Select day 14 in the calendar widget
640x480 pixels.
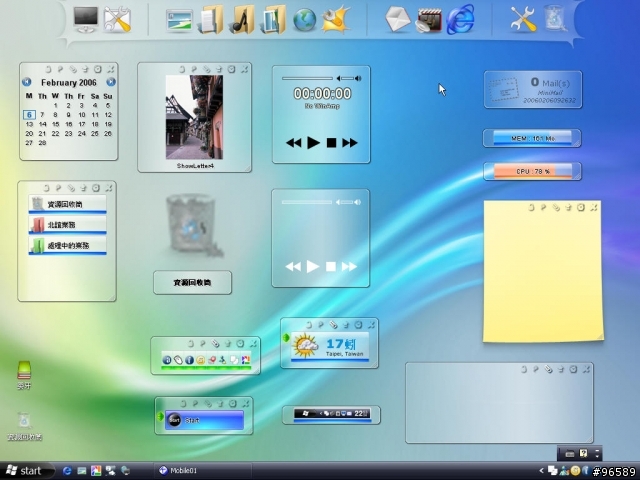coord(42,124)
